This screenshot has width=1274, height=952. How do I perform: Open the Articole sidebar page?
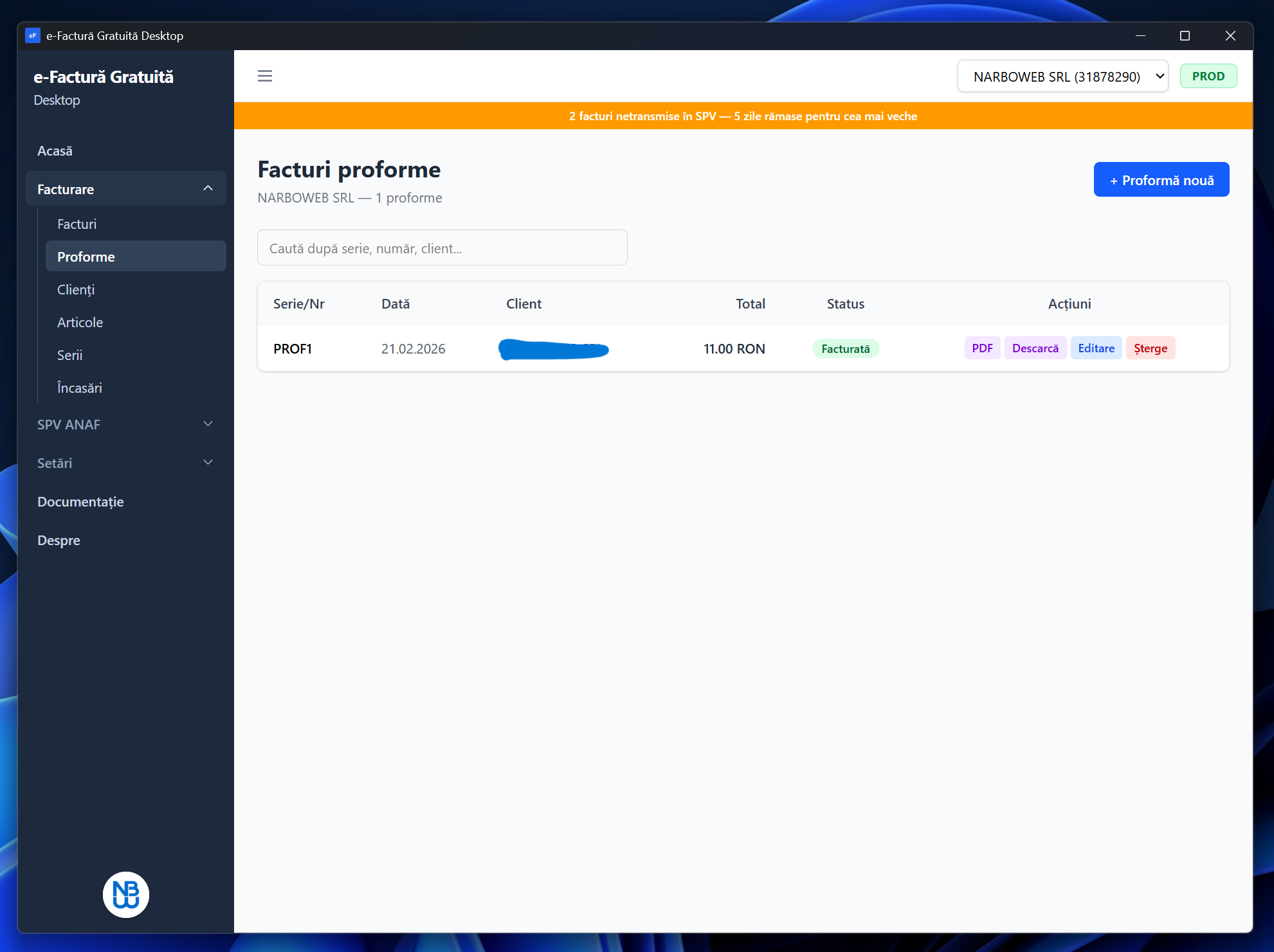point(80,323)
